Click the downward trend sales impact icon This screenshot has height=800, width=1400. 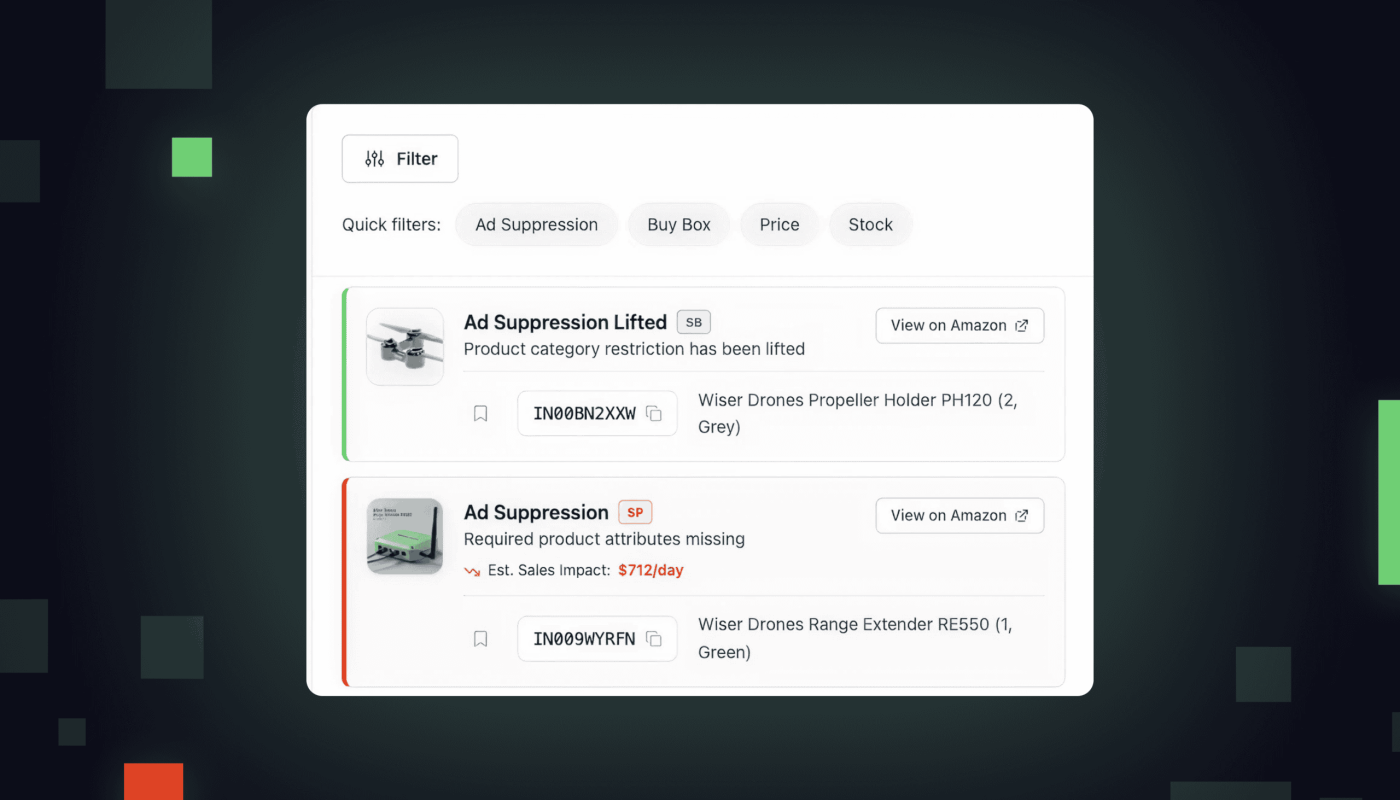[x=472, y=571]
